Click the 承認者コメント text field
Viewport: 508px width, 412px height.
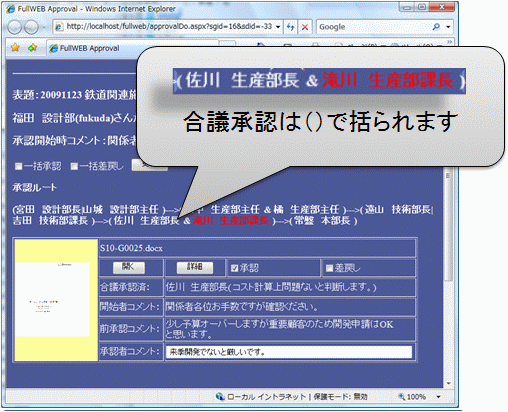point(289,352)
